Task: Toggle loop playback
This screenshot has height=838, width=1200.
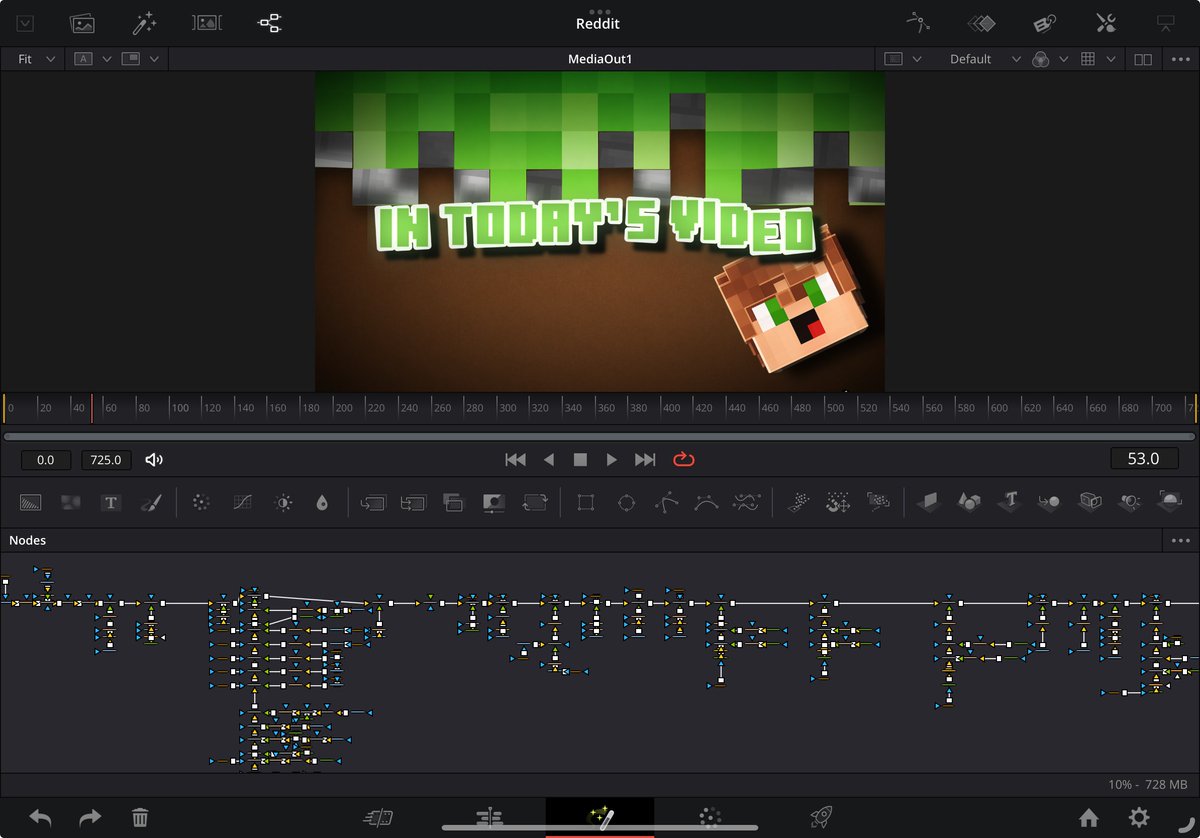Action: (684, 460)
